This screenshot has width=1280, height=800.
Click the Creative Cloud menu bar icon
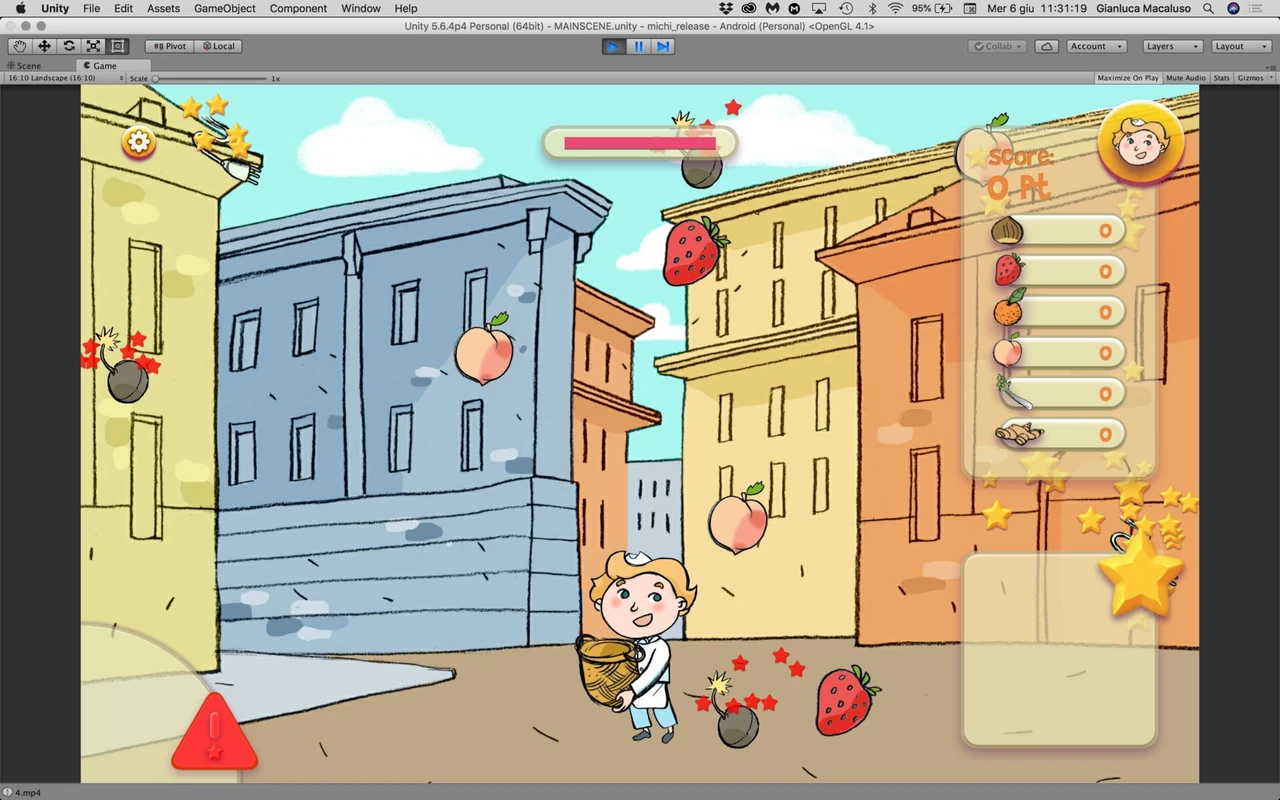(x=748, y=8)
